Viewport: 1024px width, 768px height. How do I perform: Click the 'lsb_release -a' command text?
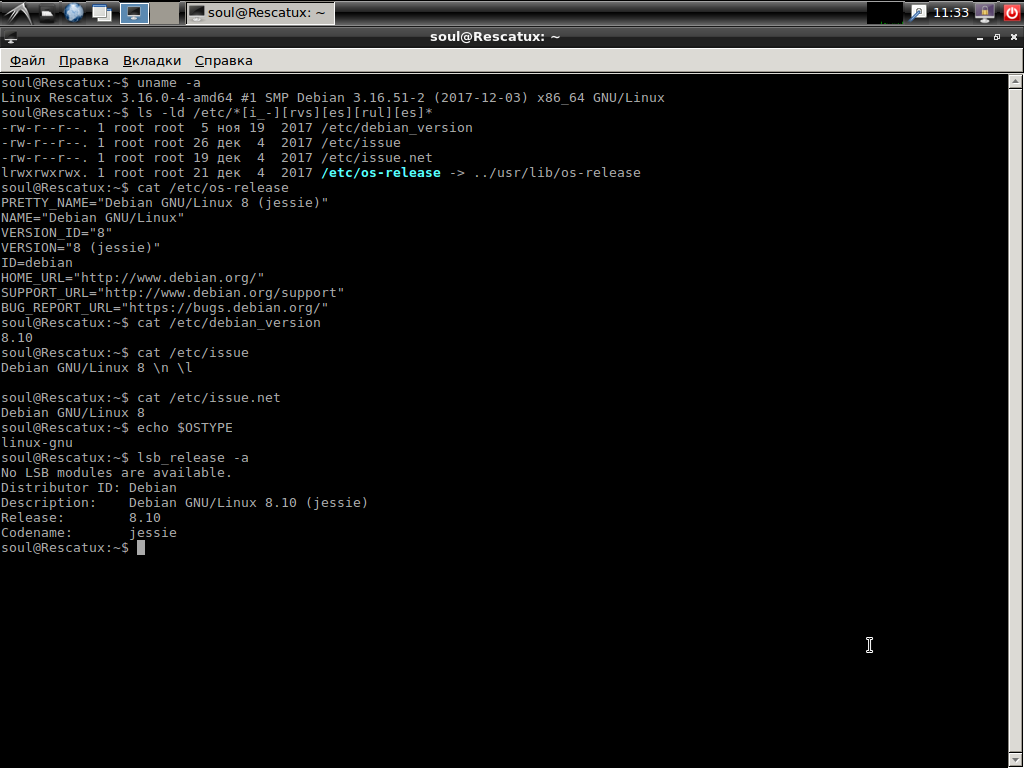193,458
